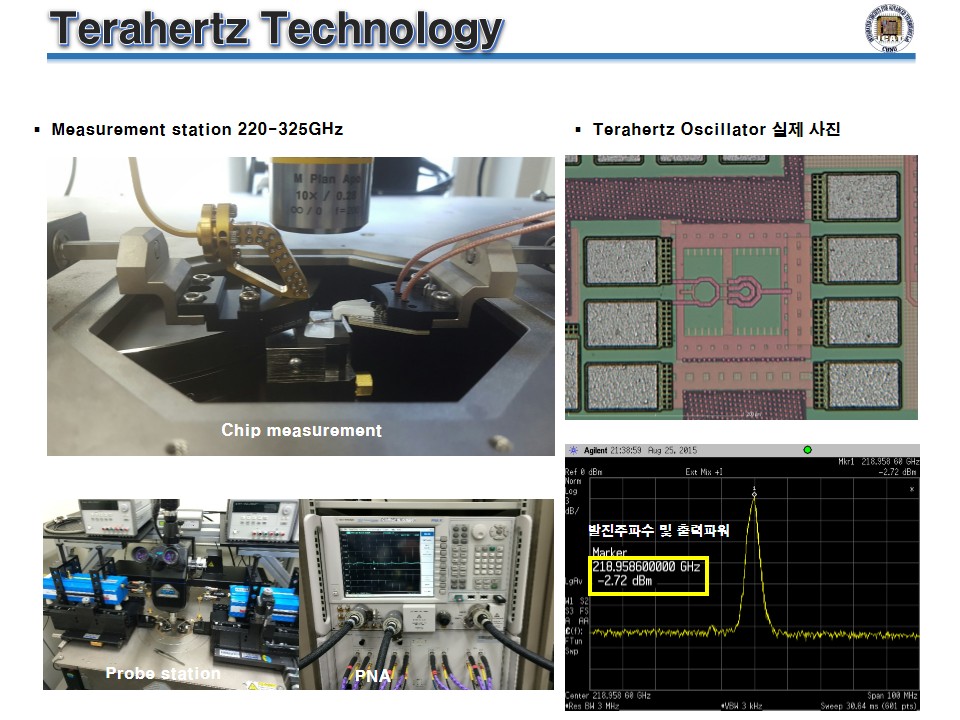960x720 pixels.
Task: Click the Ref 0 dBm label
Action: pyautogui.click(x=583, y=472)
